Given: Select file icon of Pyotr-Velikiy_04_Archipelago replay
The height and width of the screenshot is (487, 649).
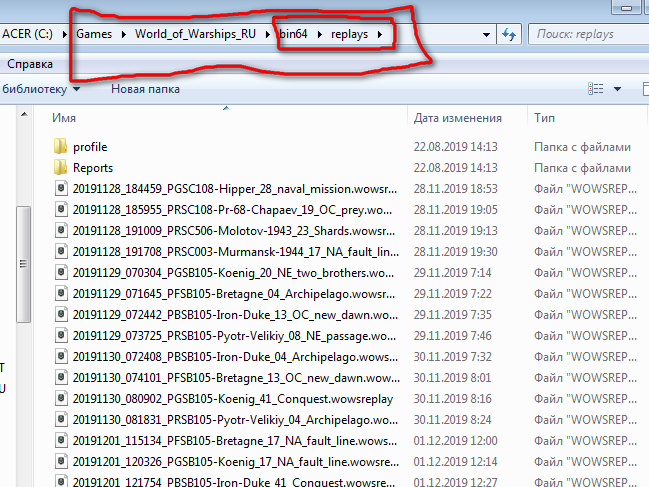Looking at the screenshot, I should (61, 419).
